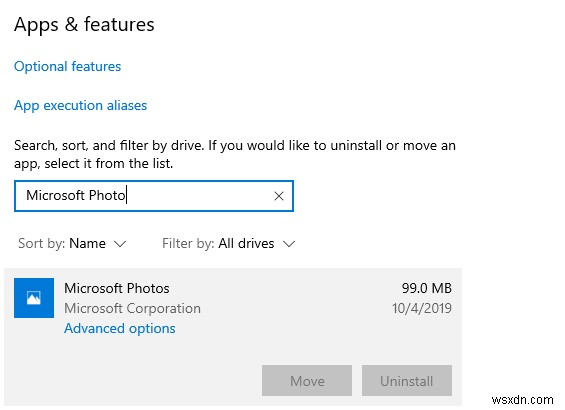Clear the search box with the X icon
This screenshot has height=410, width=565.
pos(279,196)
